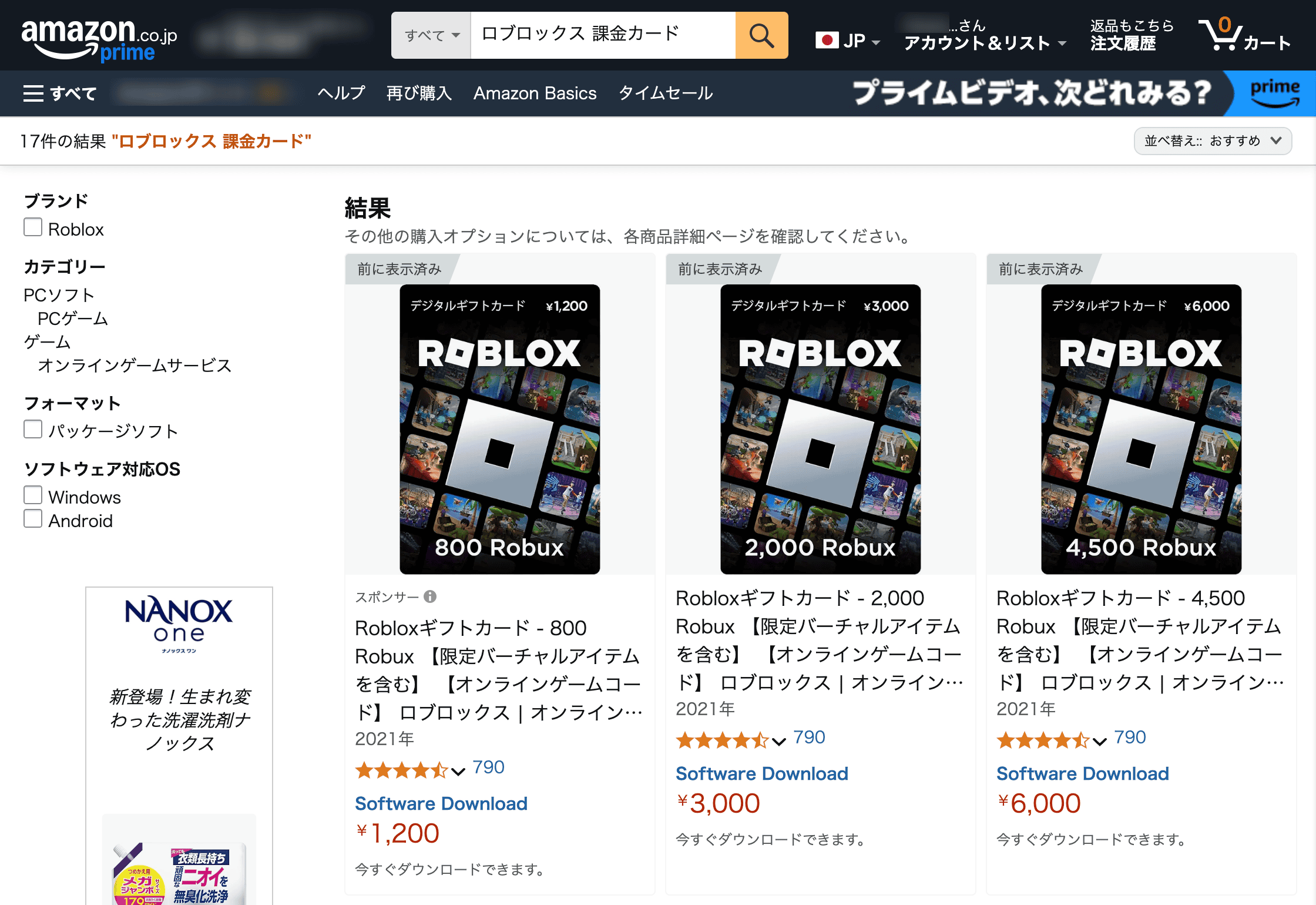Click the Japan flag language icon

(x=827, y=41)
